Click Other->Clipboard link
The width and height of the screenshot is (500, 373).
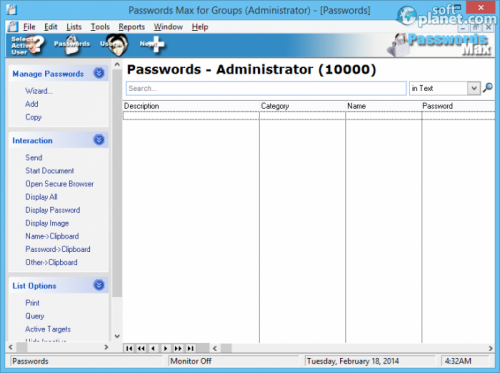pyautogui.click(x=51, y=262)
